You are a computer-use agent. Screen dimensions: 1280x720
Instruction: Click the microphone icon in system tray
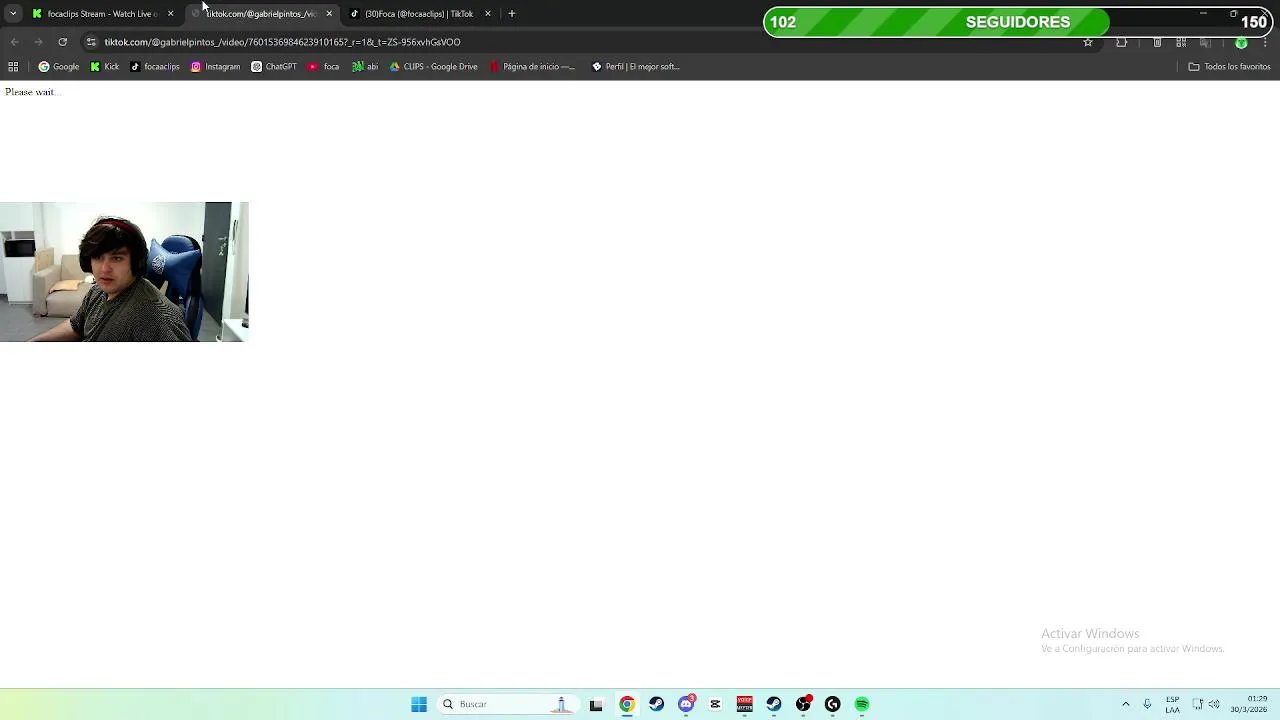click(1147, 704)
